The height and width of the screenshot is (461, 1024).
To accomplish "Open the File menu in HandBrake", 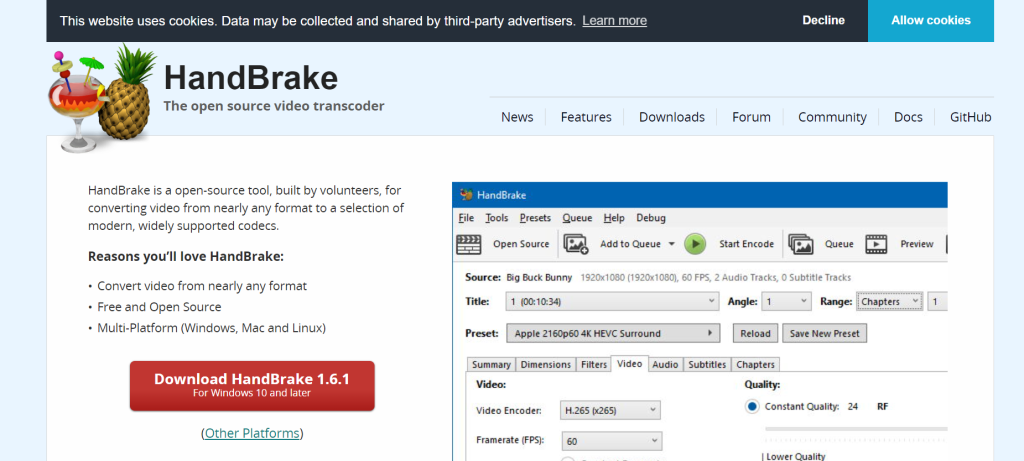I will tap(466, 218).
